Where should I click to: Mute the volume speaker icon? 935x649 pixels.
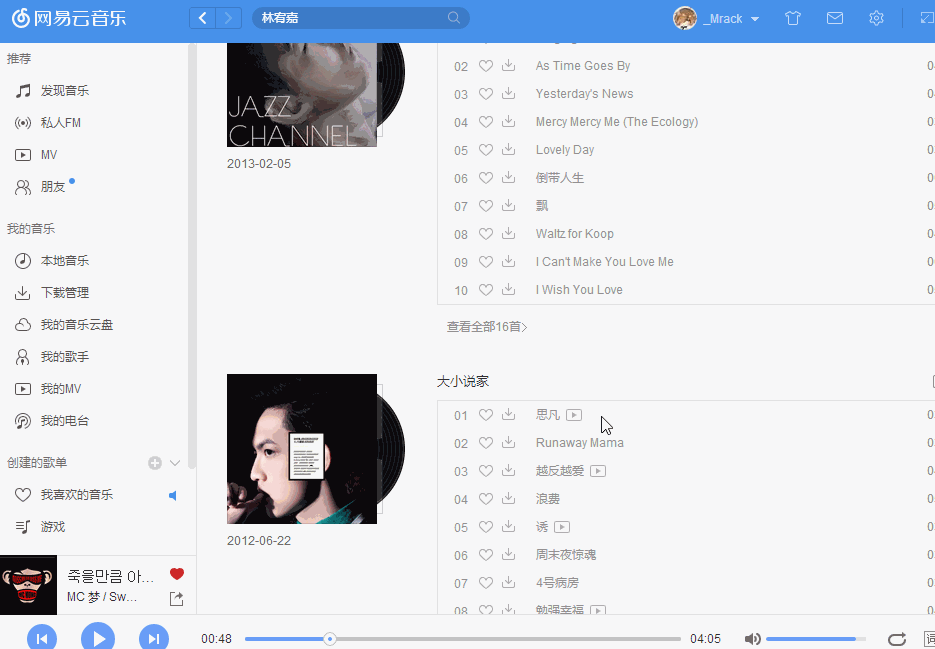(x=752, y=639)
